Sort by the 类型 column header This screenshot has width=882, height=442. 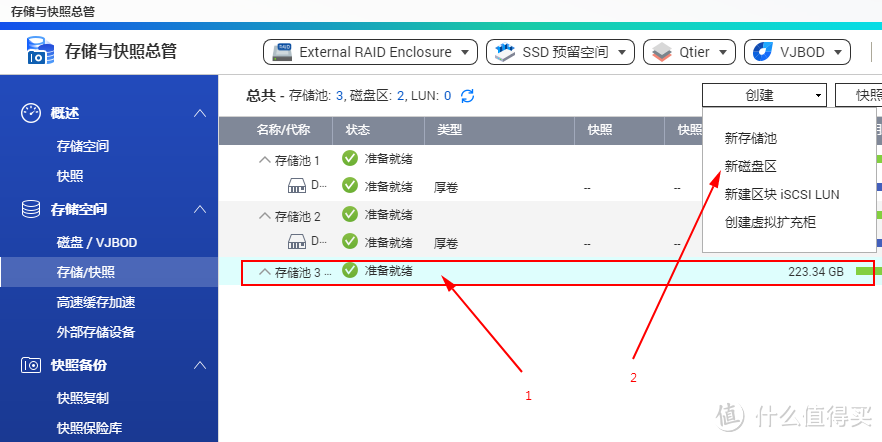449,130
